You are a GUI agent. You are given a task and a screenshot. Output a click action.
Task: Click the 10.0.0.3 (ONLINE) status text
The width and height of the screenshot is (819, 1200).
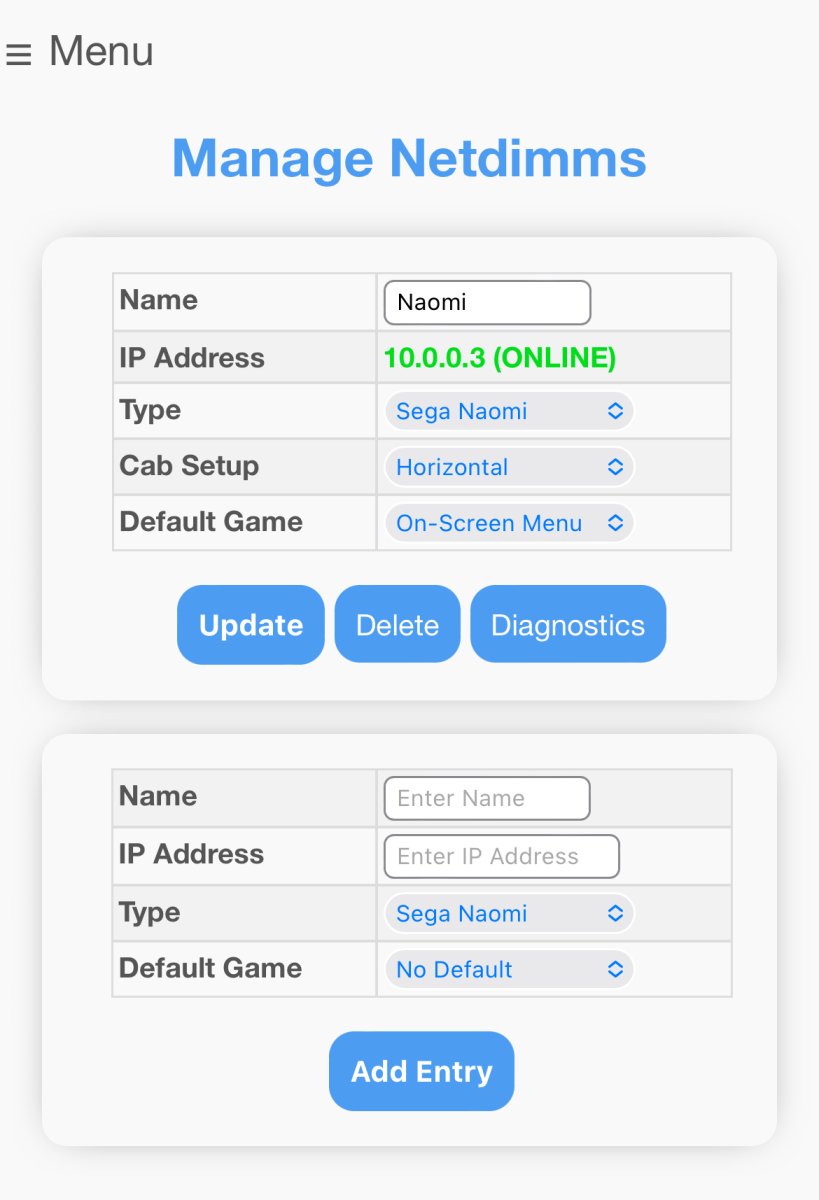click(x=500, y=358)
